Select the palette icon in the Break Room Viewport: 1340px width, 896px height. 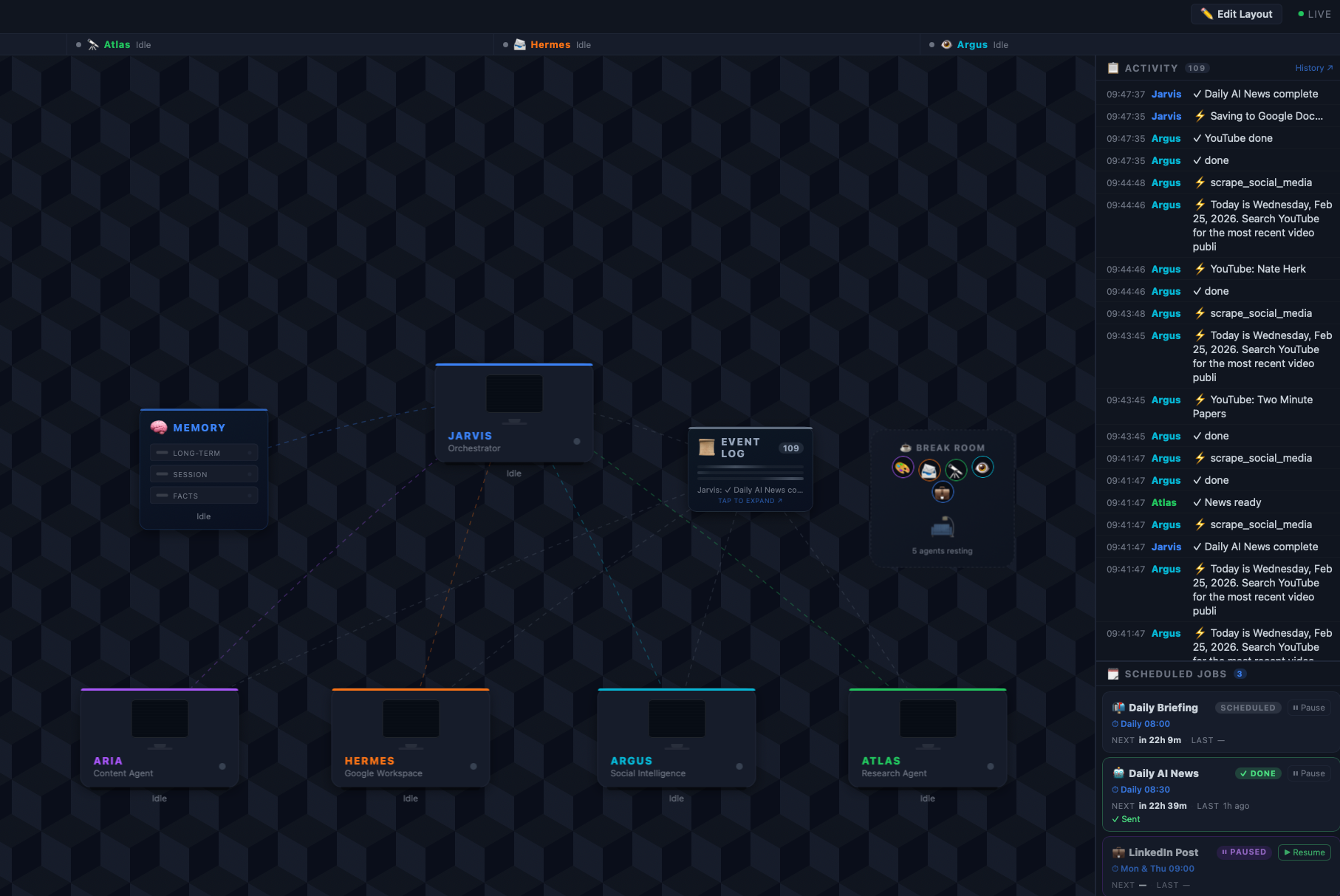pos(903,468)
